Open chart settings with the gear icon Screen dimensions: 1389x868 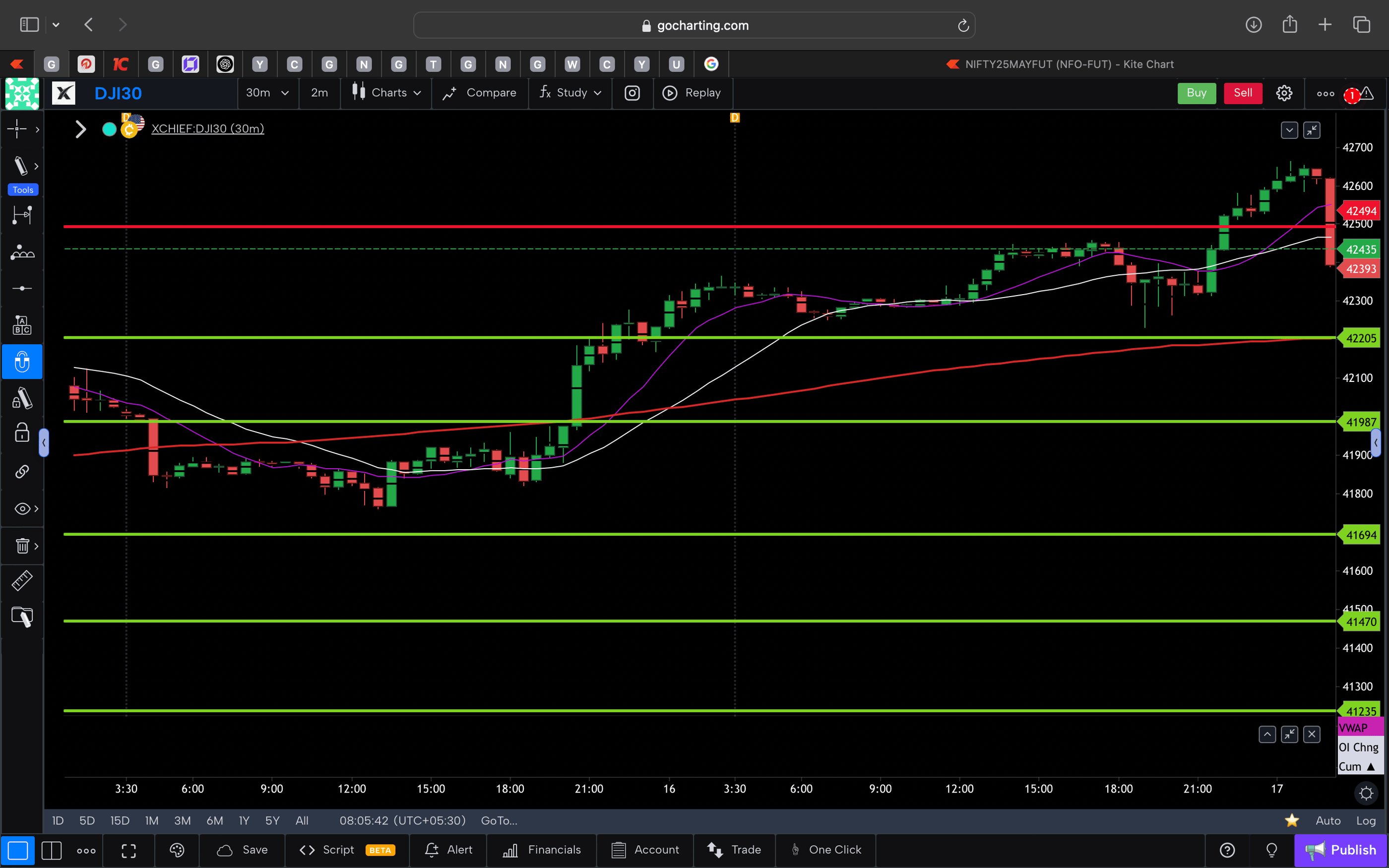point(1284,92)
